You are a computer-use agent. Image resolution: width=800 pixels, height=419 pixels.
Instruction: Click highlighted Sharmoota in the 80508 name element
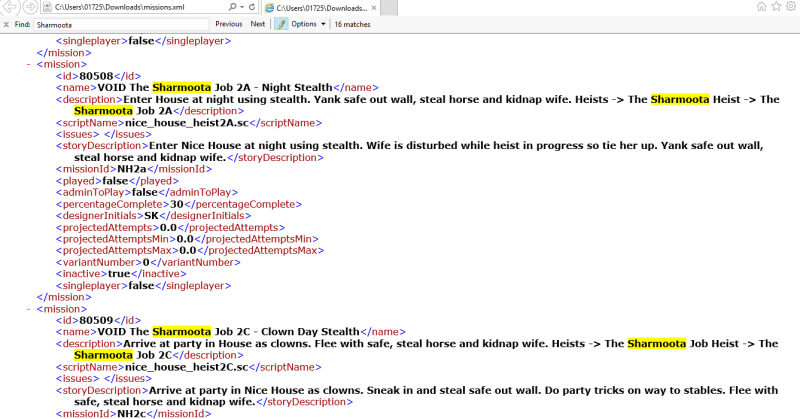point(180,87)
